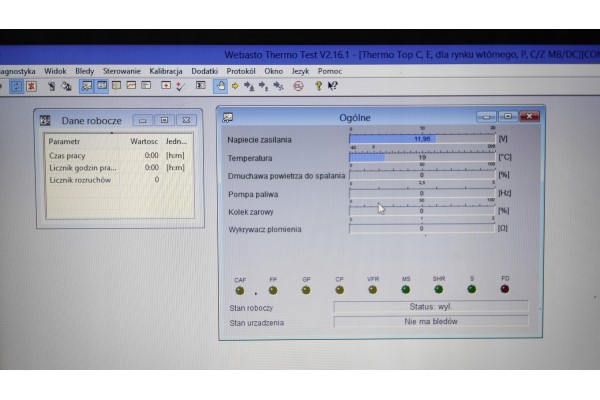Open the Pomoc help menu

(329, 71)
